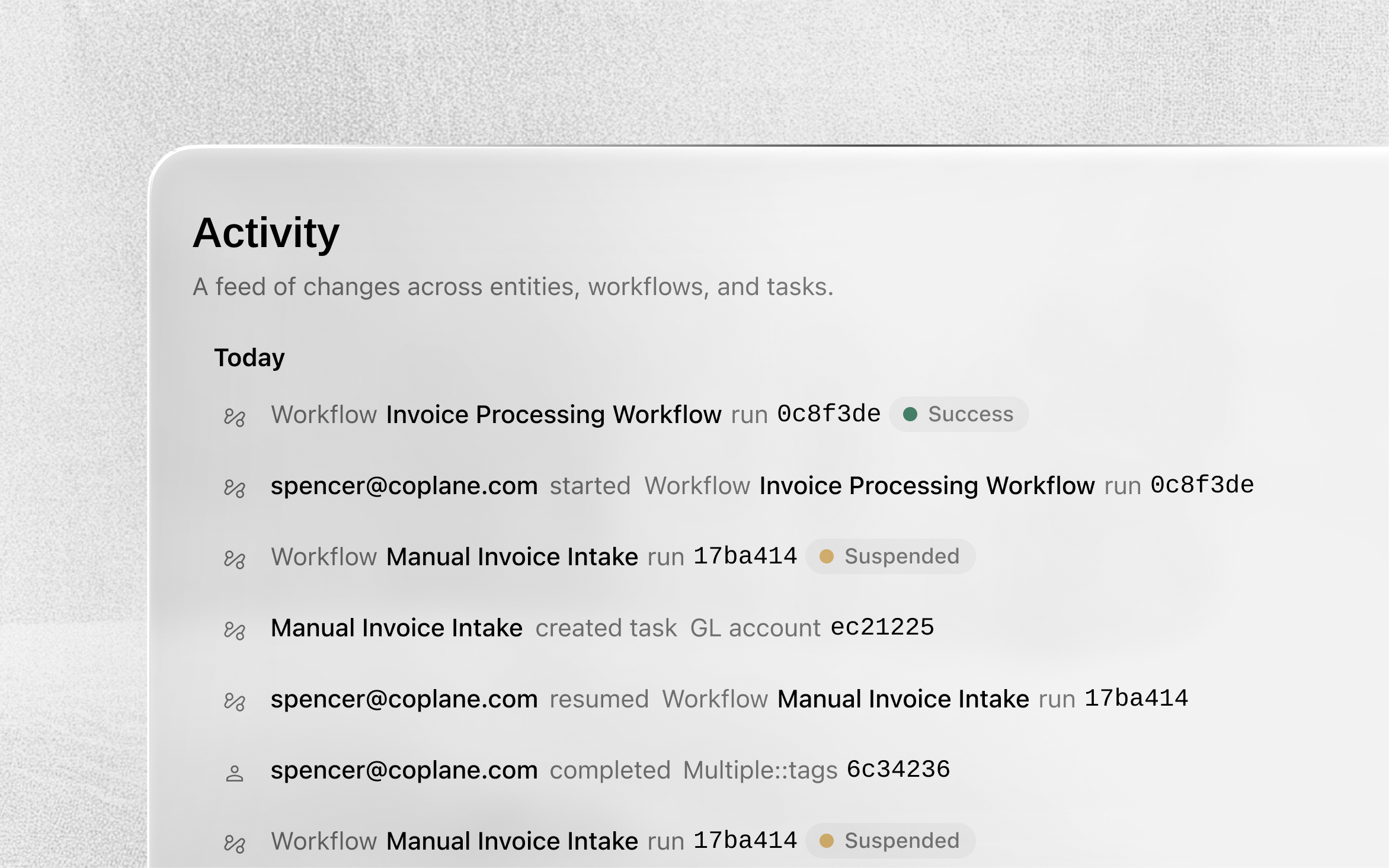The width and height of the screenshot is (1389, 868).
Task: Open run 17ba414 in first Suspended row
Action: click(x=745, y=556)
